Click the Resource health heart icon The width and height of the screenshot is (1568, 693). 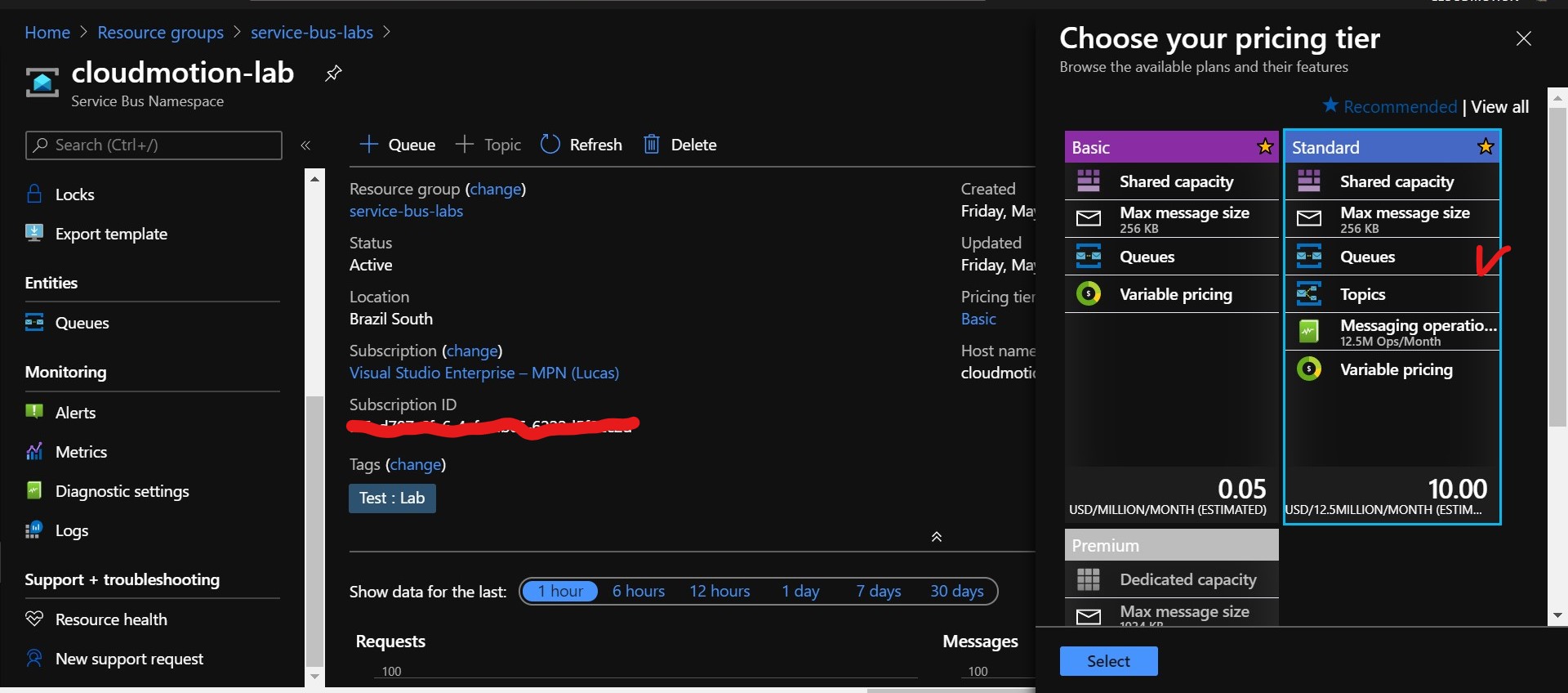(34, 619)
